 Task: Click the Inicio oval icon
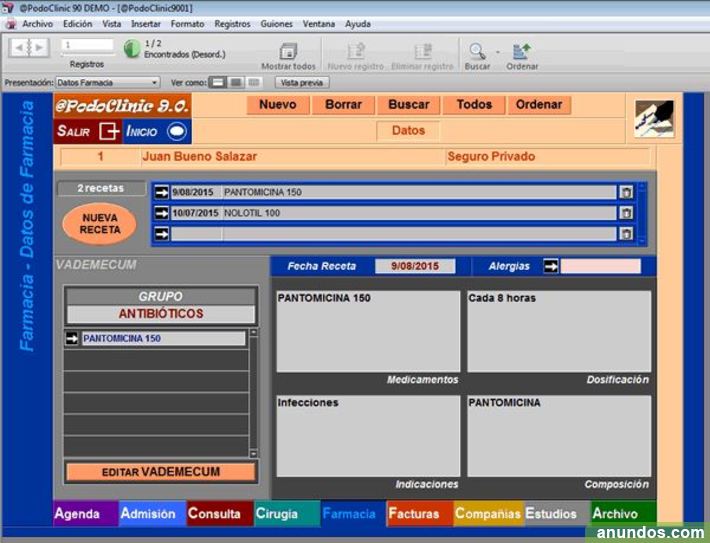(177, 131)
